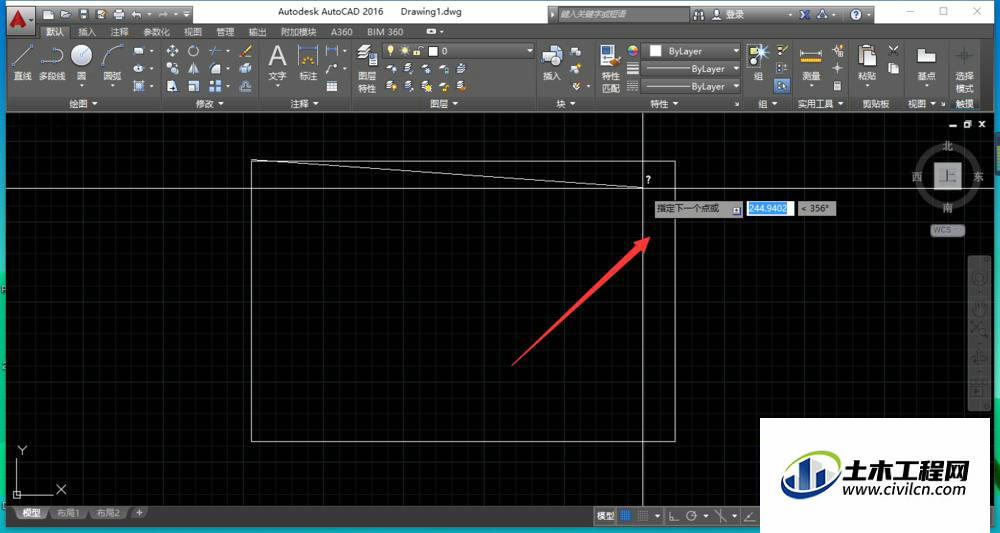This screenshot has height=533, width=1000.
Task: Toggle layer freeze sun icon
Action: 404,50
